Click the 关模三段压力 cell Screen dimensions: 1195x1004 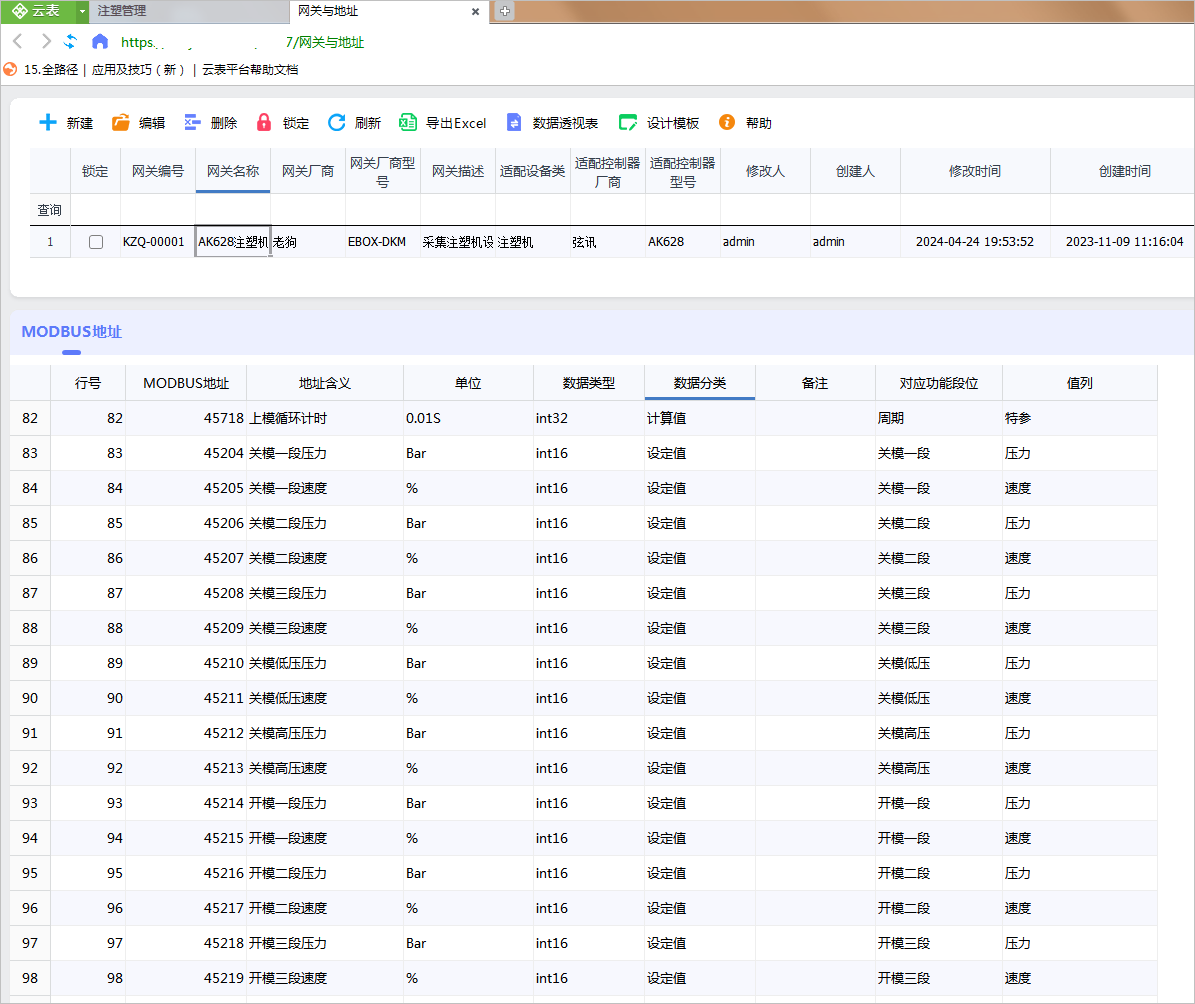pyautogui.click(x=325, y=593)
